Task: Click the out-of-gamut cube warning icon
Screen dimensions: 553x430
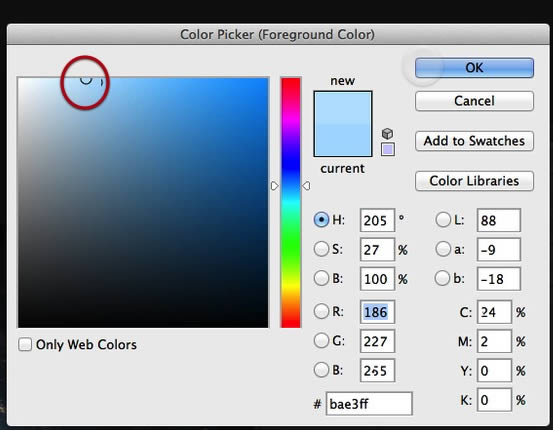Action: coord(387,134)
